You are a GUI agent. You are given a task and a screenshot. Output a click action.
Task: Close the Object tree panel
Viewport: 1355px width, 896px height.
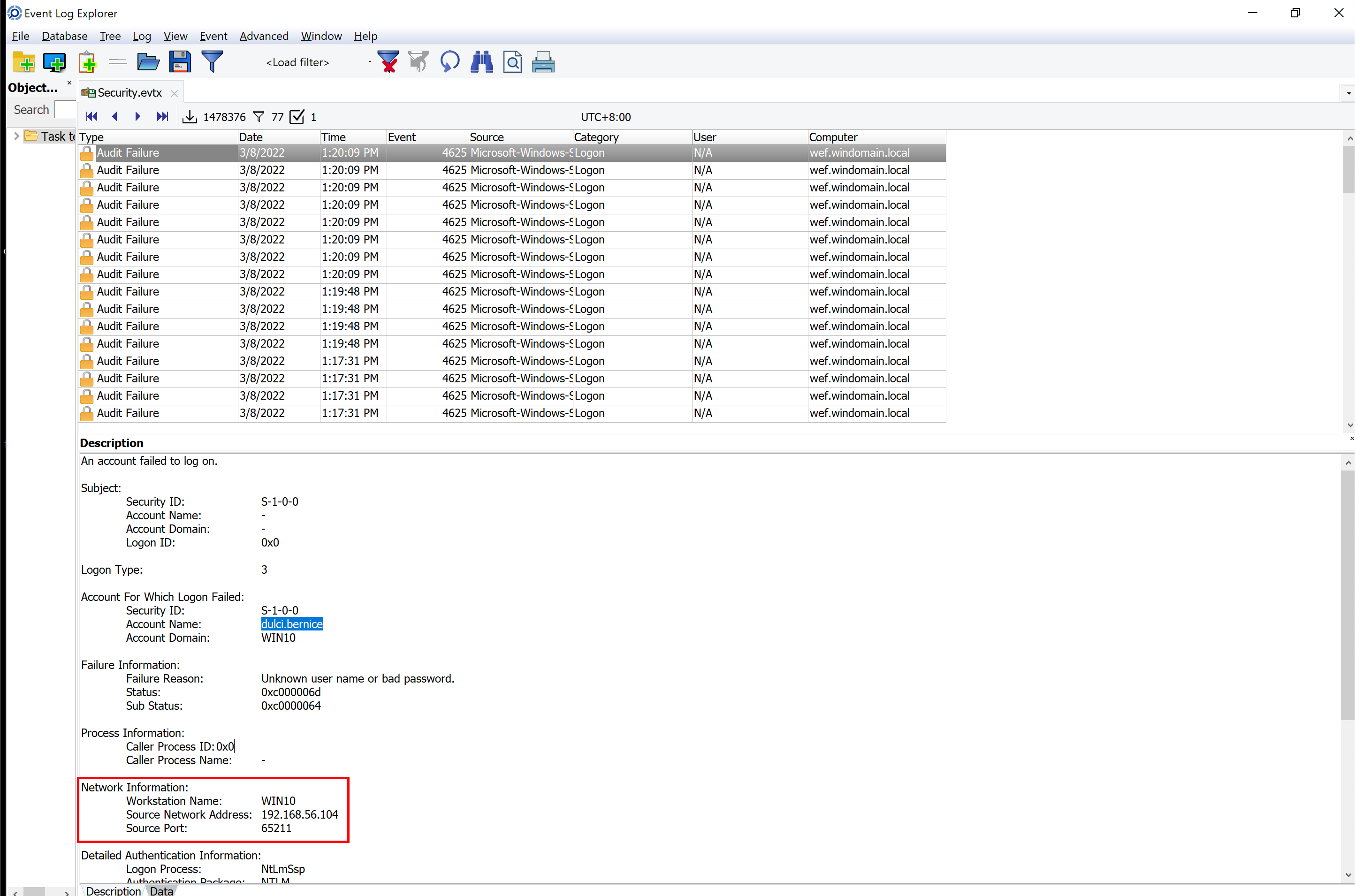69,84
